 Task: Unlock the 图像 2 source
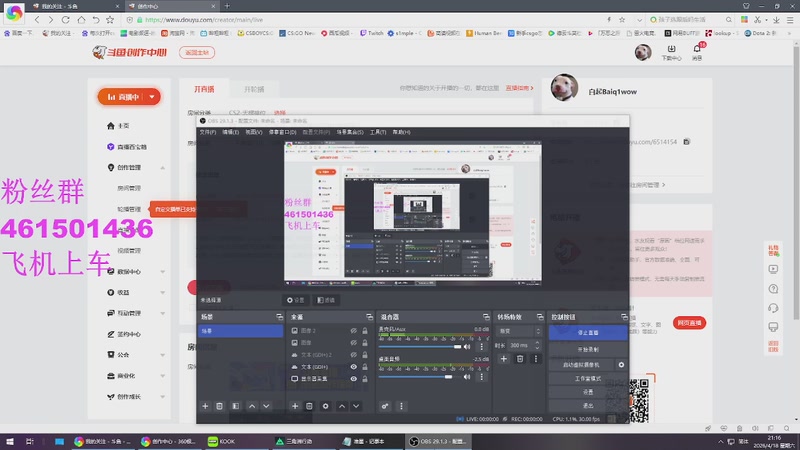pyautogui.click(x=365, y=331)
